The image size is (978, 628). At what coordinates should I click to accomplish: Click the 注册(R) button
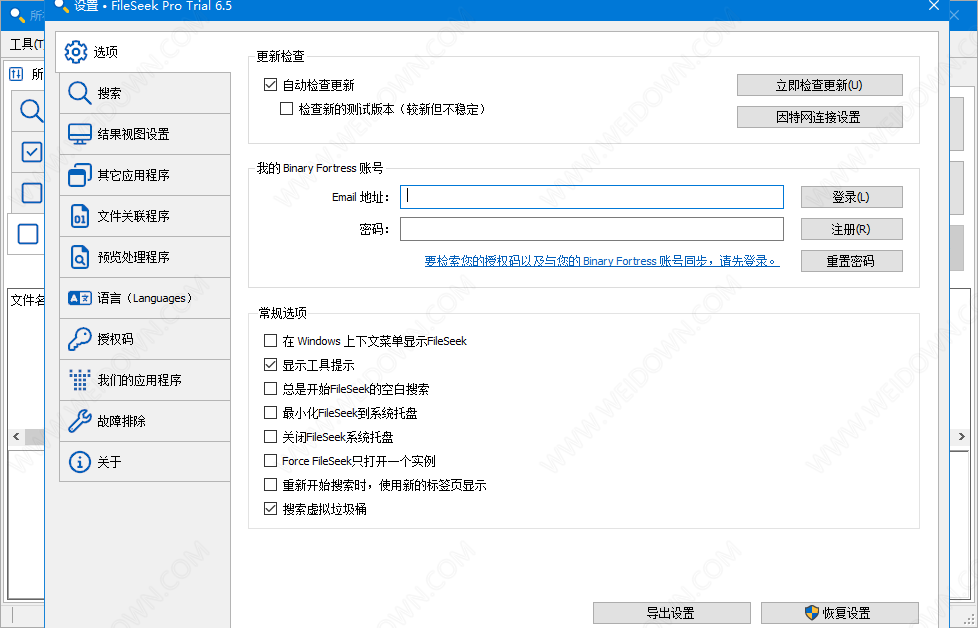851,229
